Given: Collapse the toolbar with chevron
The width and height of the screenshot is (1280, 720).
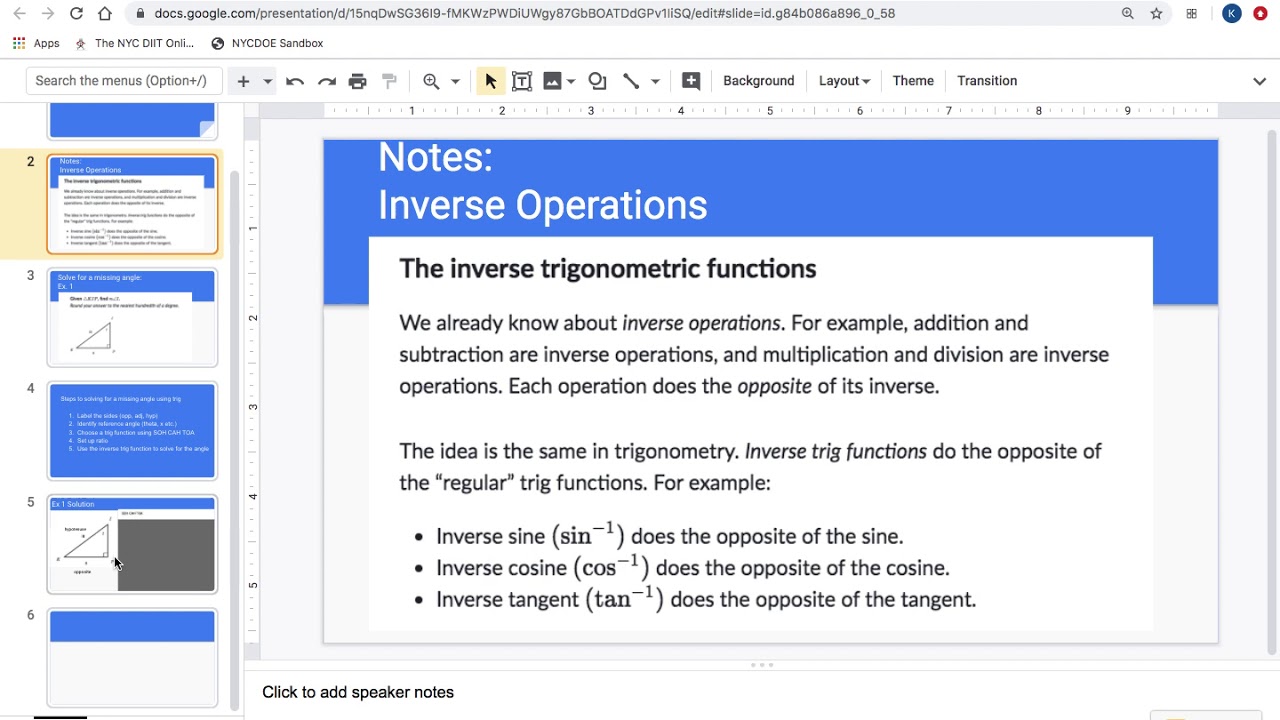Looking at the screenshot, I should pos(1260,81).
